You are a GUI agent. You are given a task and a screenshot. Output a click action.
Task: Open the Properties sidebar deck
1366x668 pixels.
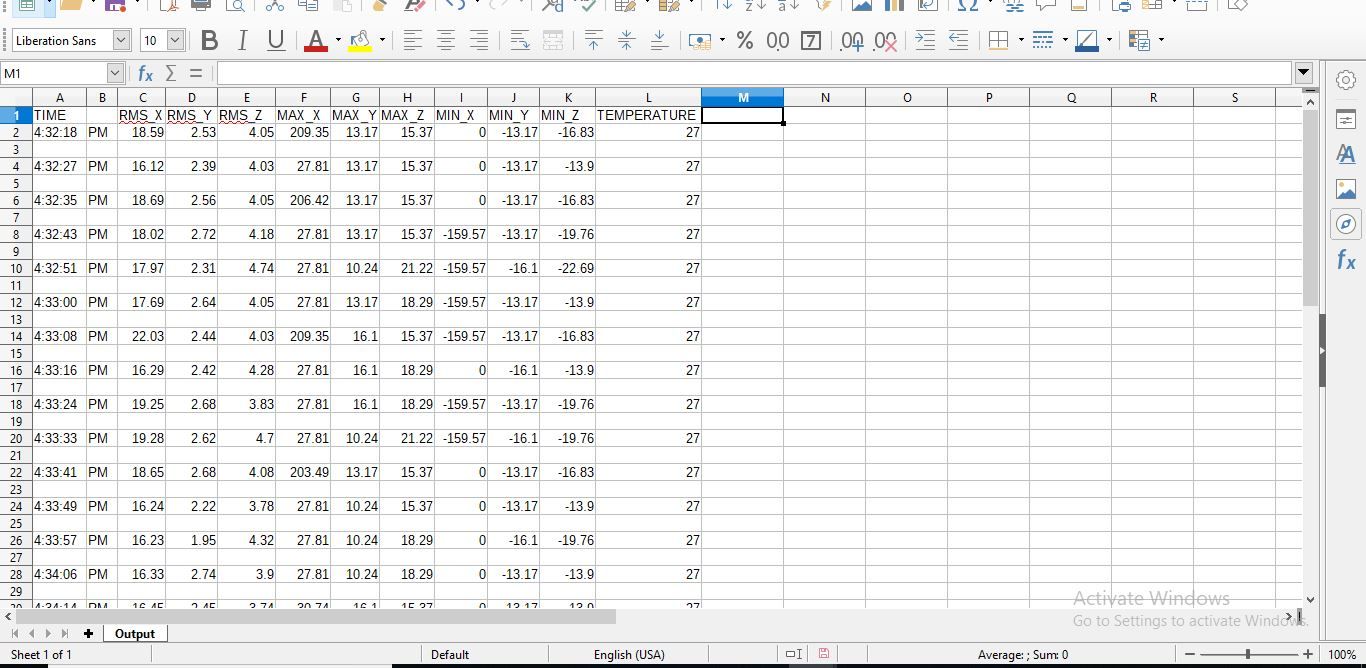1346,119
